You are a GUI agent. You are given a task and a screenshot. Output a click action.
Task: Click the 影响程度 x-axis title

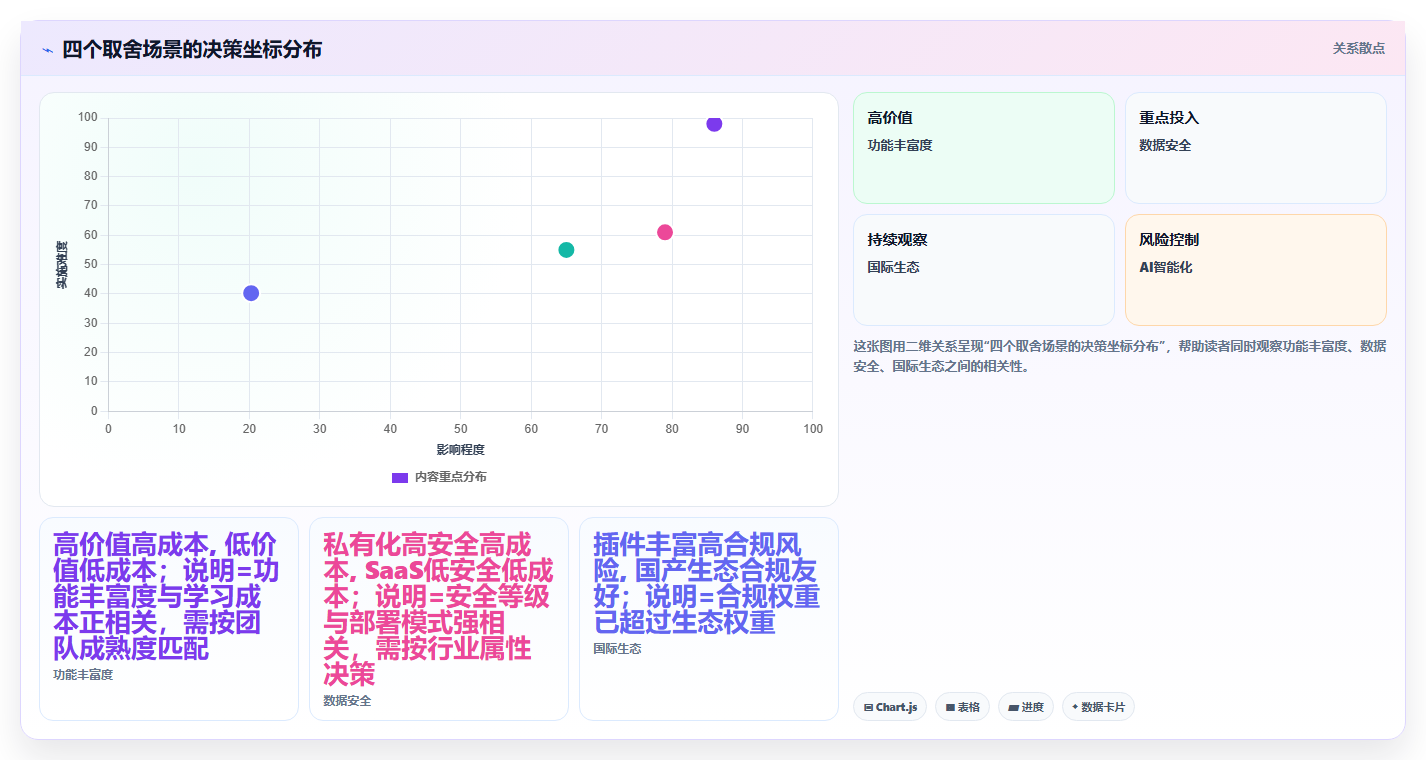click(460, 450)
